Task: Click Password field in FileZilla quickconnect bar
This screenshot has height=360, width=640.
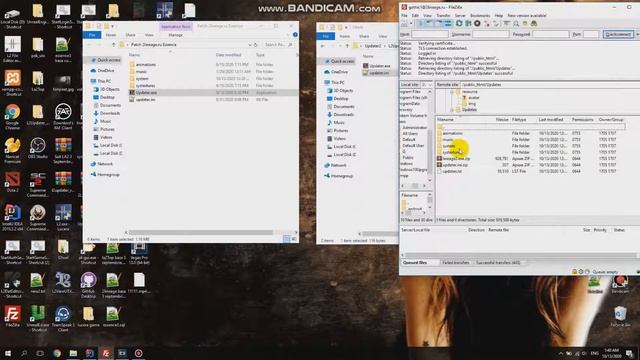Action: [551, 34]
